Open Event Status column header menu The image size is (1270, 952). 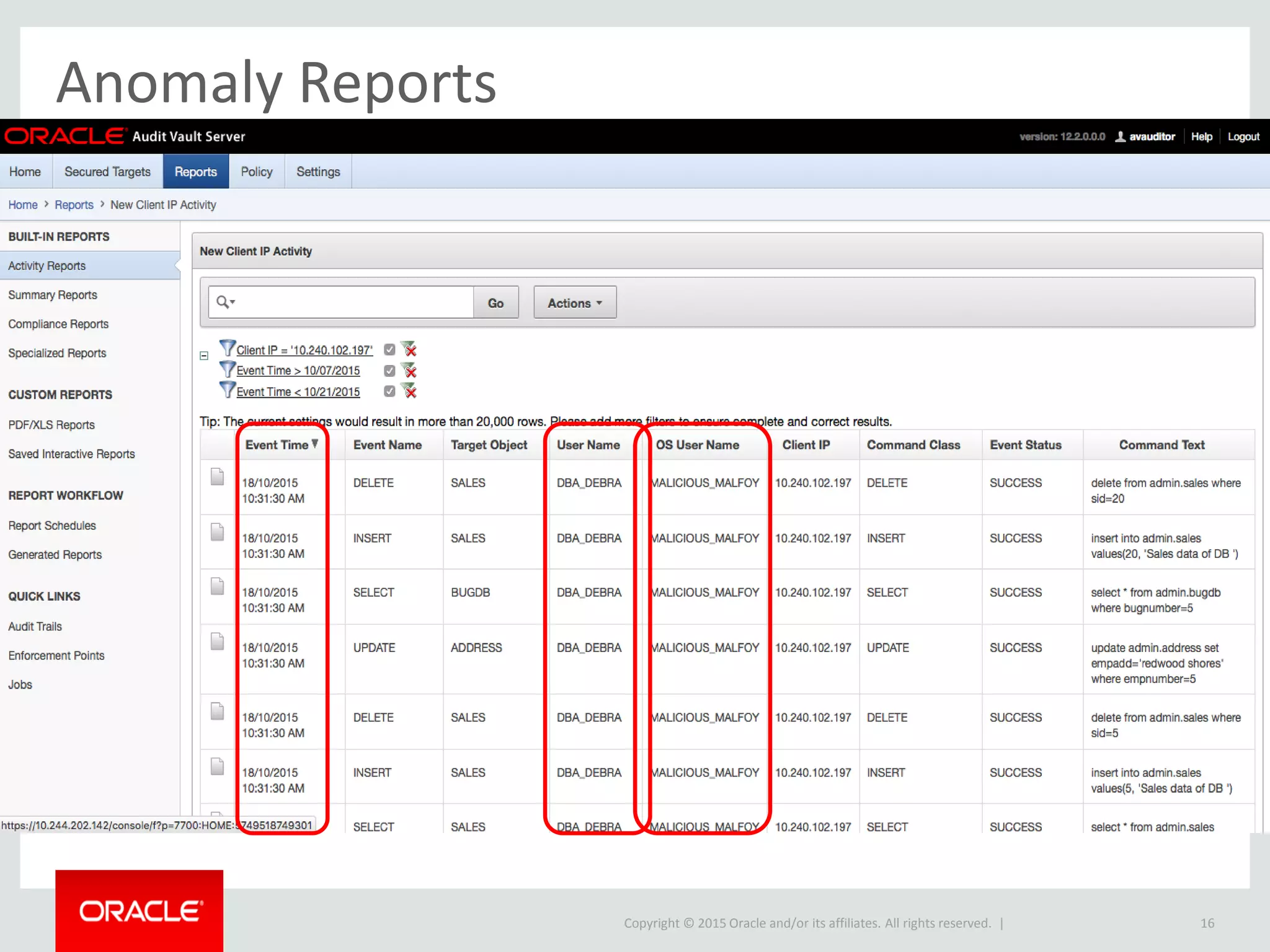[1026, 445]
